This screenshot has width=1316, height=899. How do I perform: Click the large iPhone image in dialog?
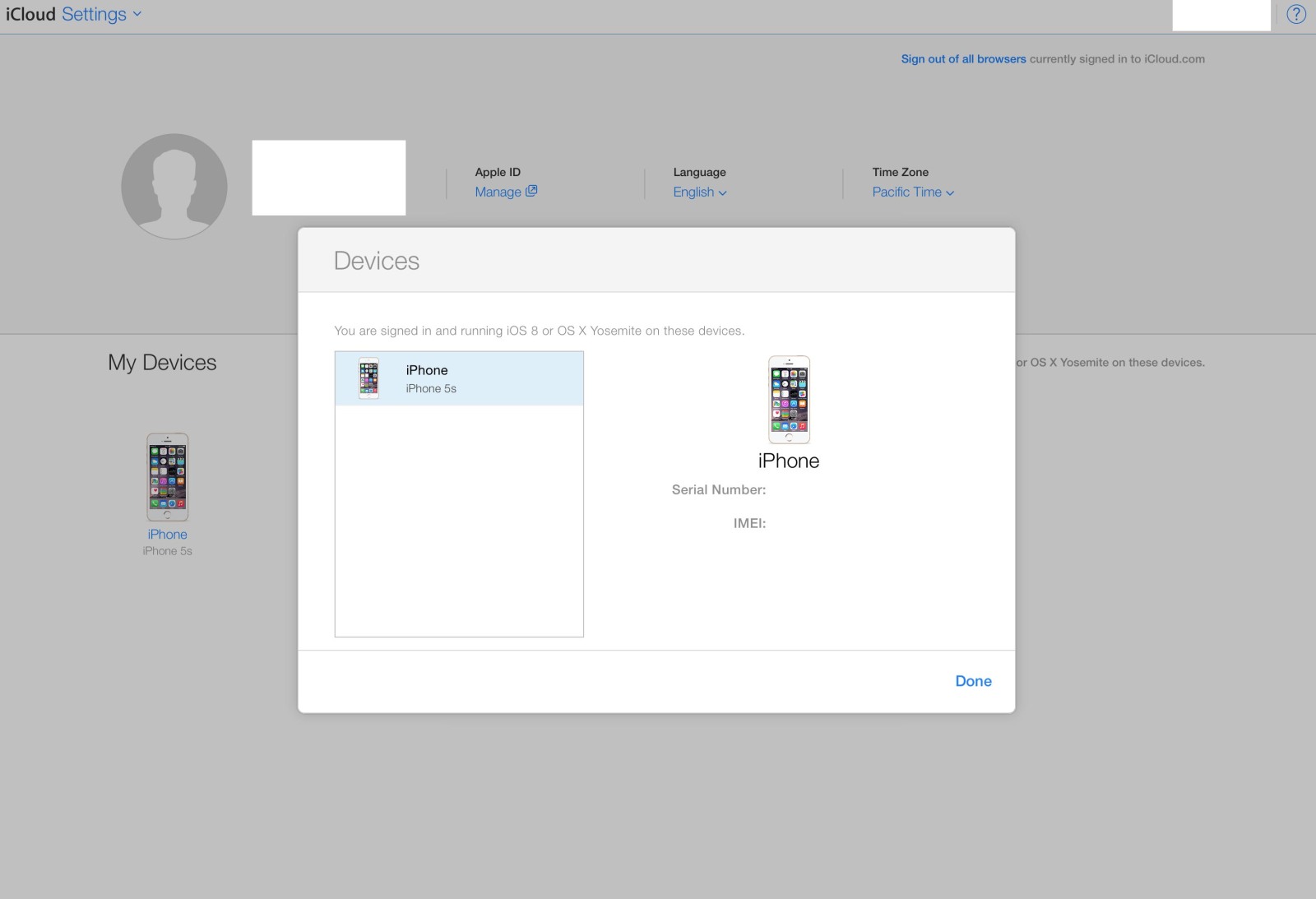coord(789,400)
